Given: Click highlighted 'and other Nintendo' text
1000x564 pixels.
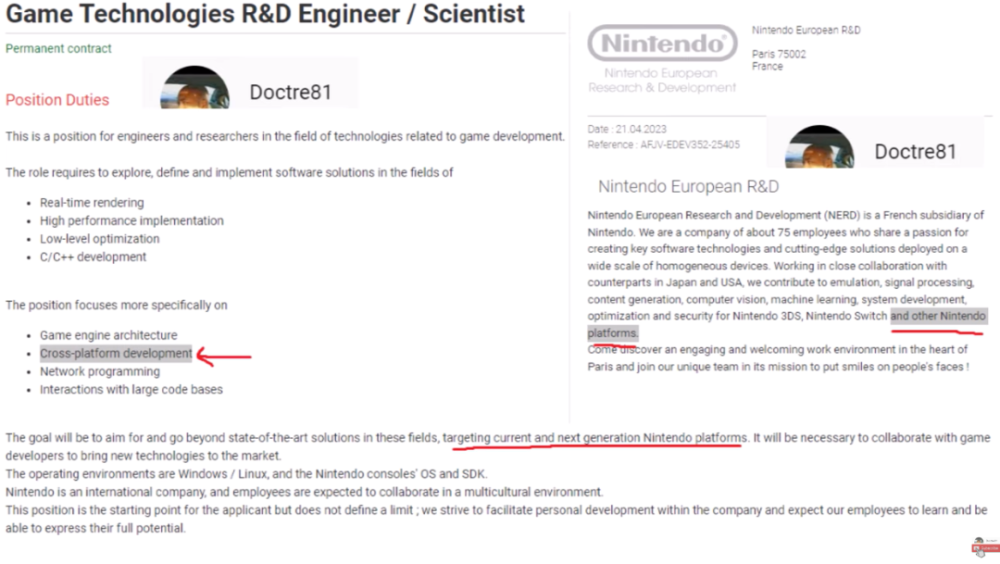Looking at the screenshot, I should (938, 316).
